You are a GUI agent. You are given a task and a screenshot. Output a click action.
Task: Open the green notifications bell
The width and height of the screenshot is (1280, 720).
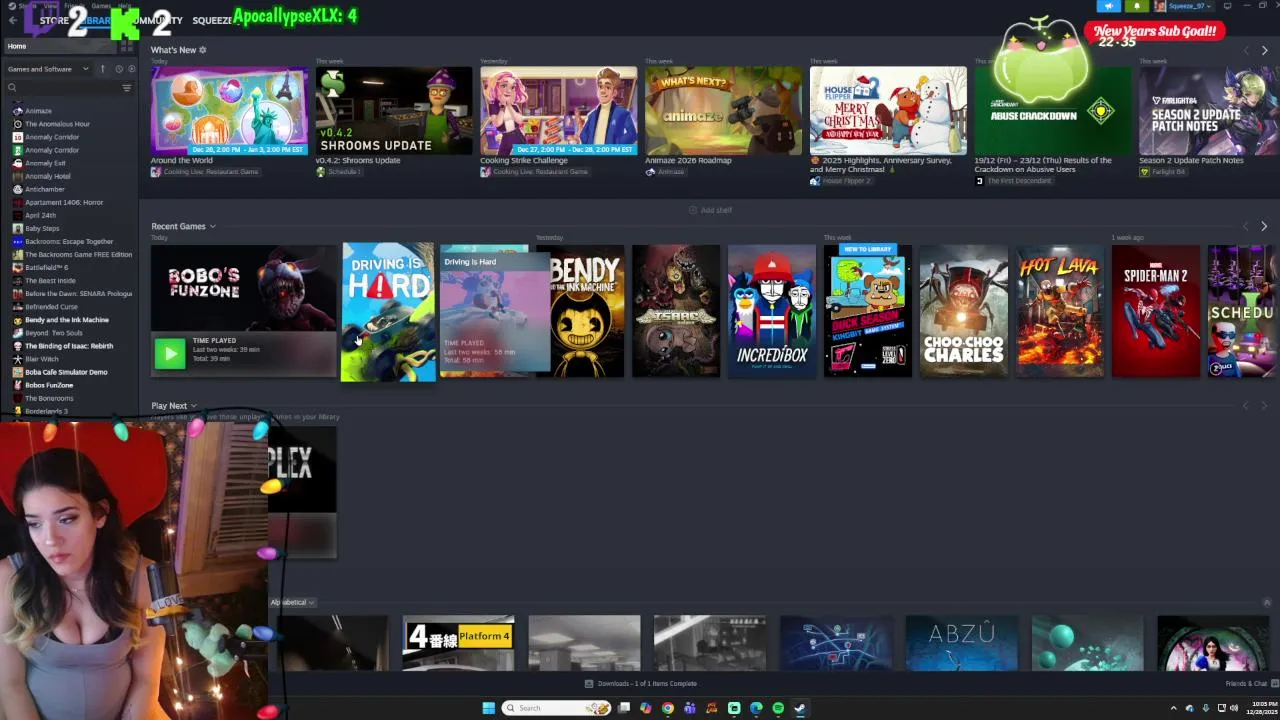(x=1136, y=6)
